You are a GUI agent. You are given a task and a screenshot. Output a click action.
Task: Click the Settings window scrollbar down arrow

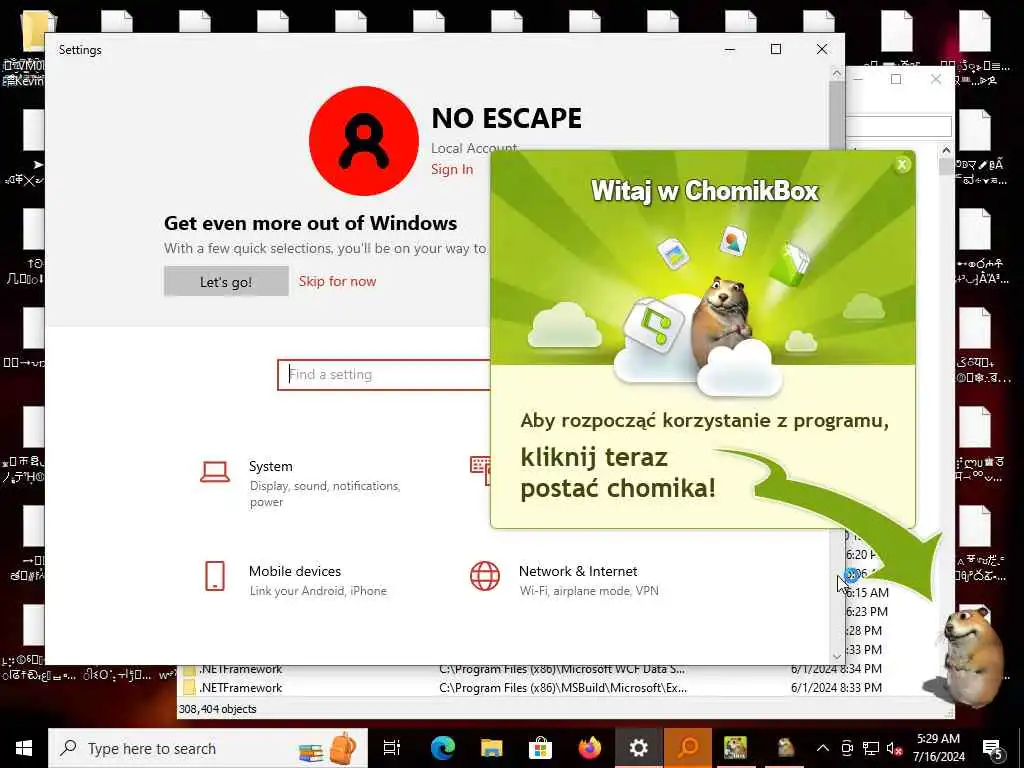[837, 656]
